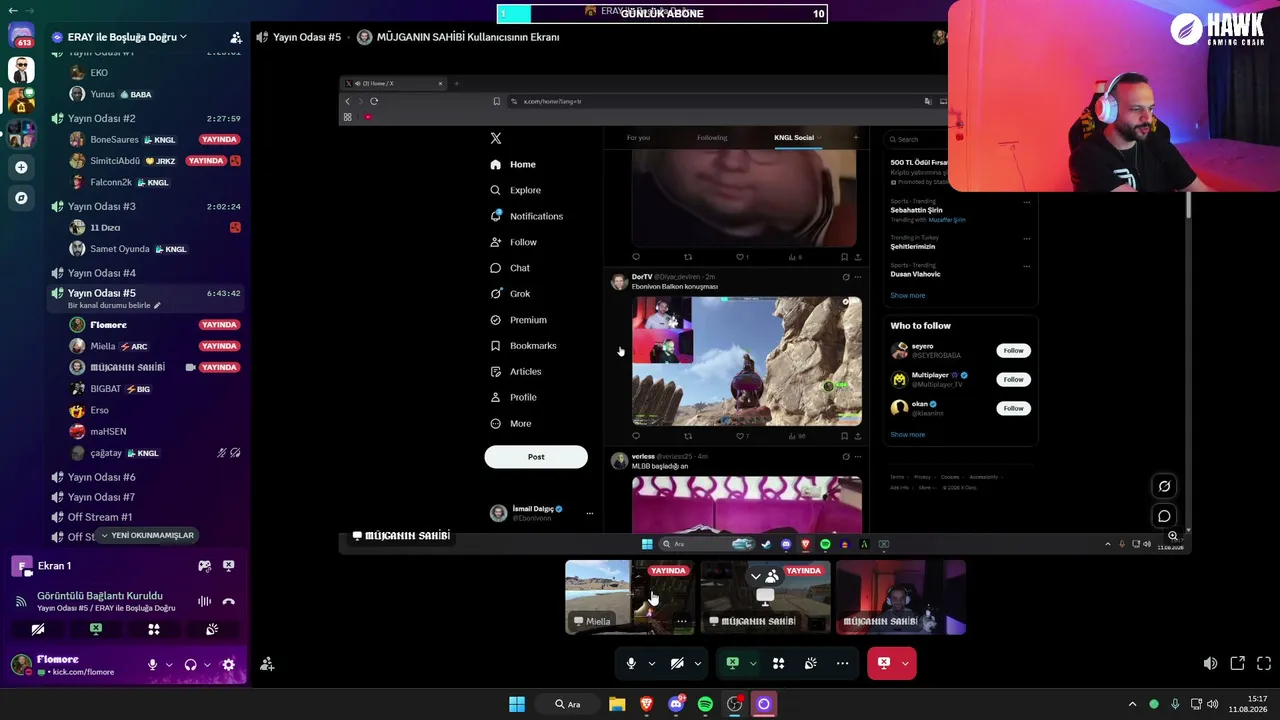Open Windows taskbar search Ara

pos(568,704)
